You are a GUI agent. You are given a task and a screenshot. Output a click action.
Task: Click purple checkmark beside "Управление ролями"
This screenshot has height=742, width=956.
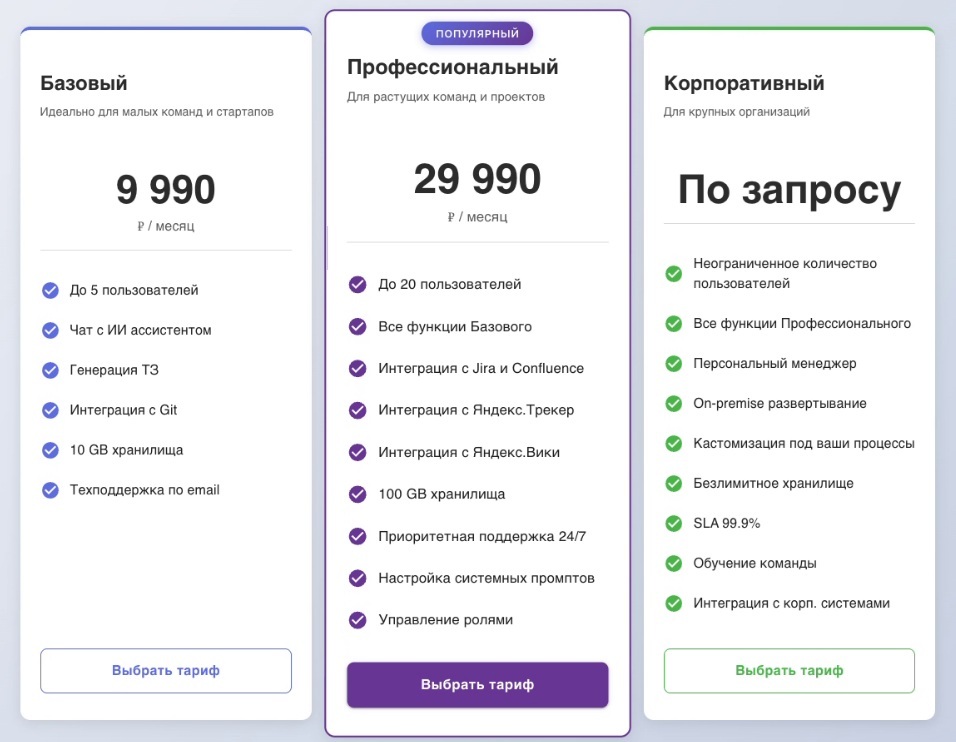coord(357,620)
